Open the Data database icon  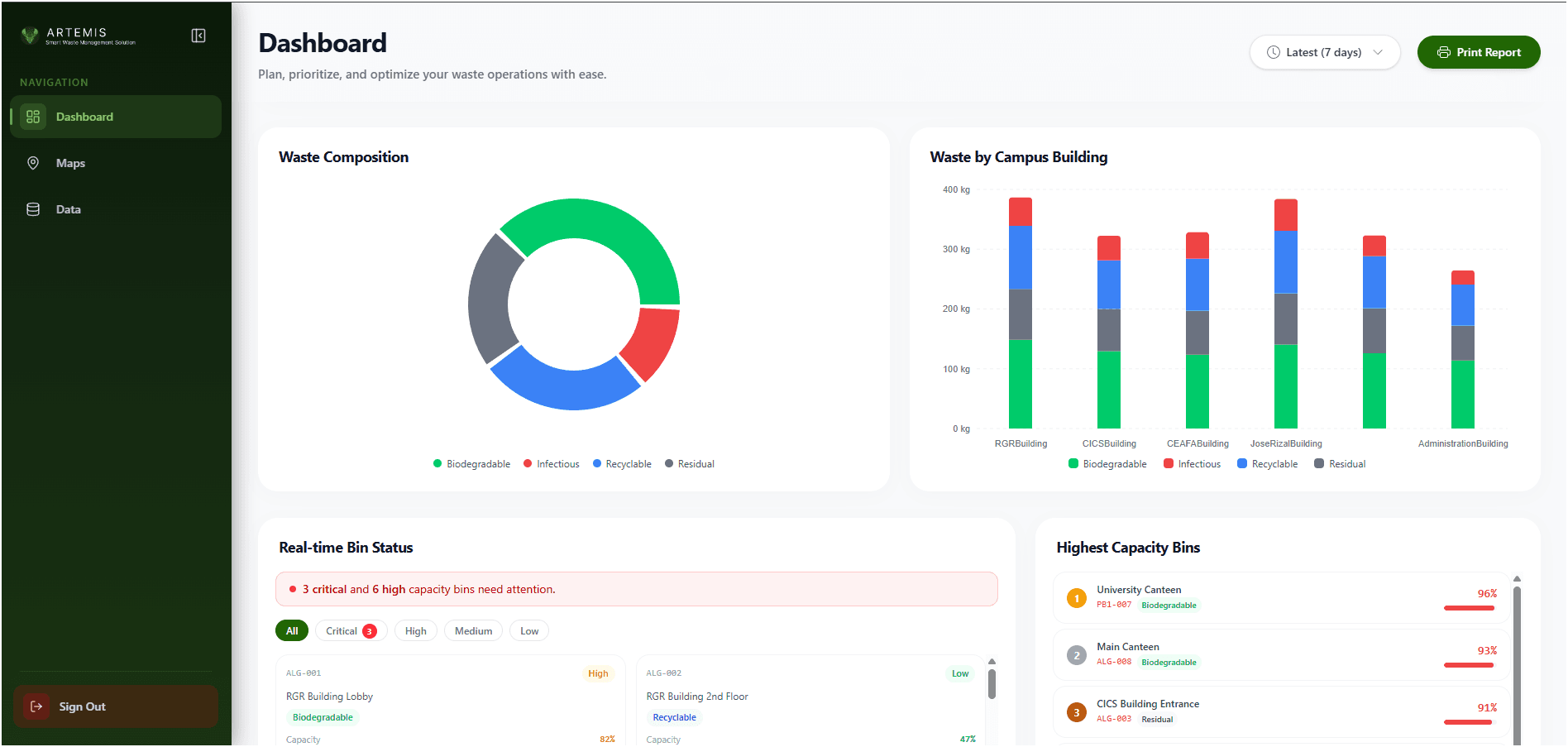tap(32, 208)
